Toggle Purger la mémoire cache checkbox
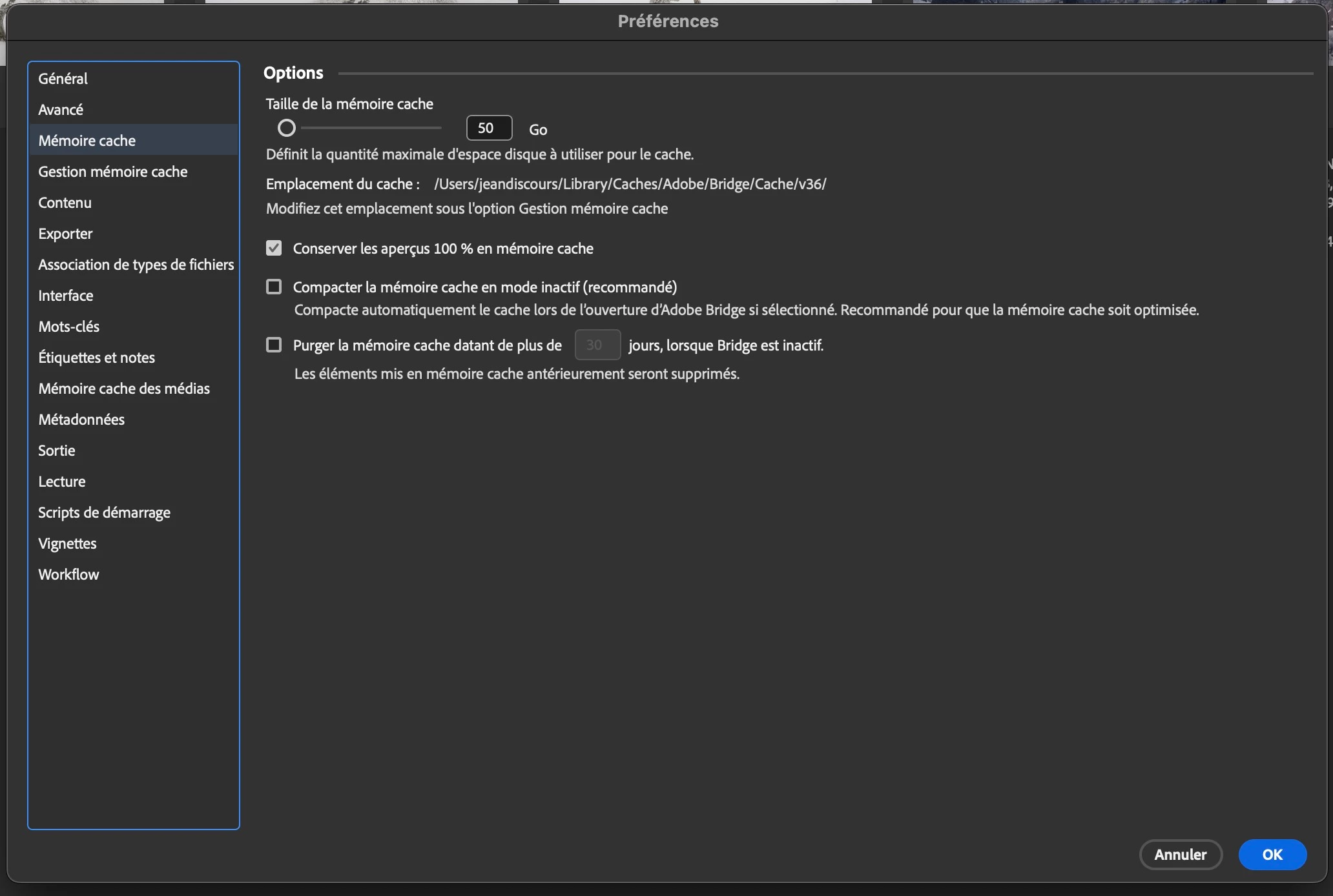Viewport: 1333px width, 896px height. [x=274, y=345]
